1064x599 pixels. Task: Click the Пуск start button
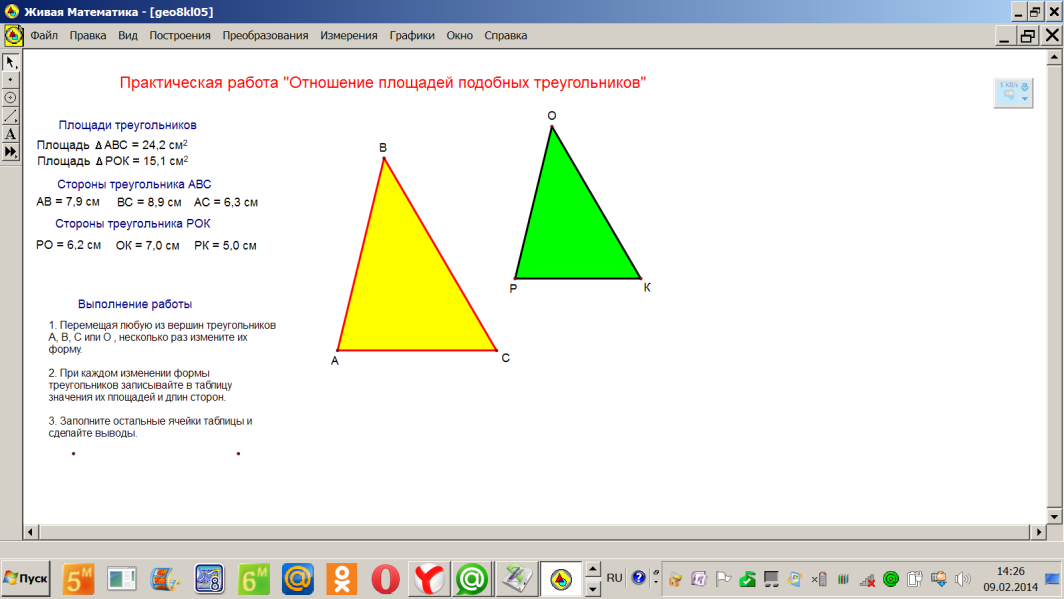click(27, 578)
